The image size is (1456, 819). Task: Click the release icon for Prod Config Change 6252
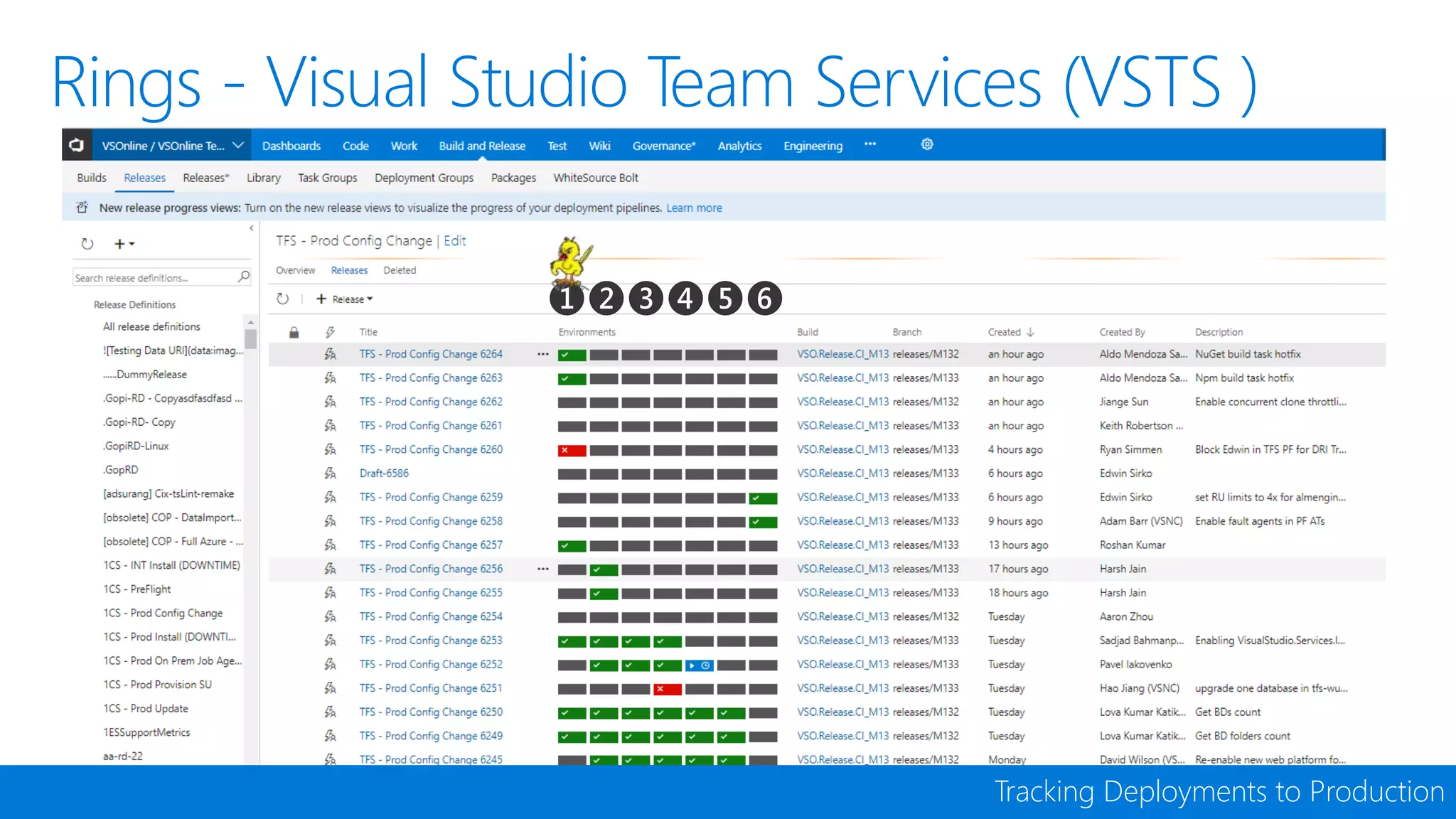(330, 664)
